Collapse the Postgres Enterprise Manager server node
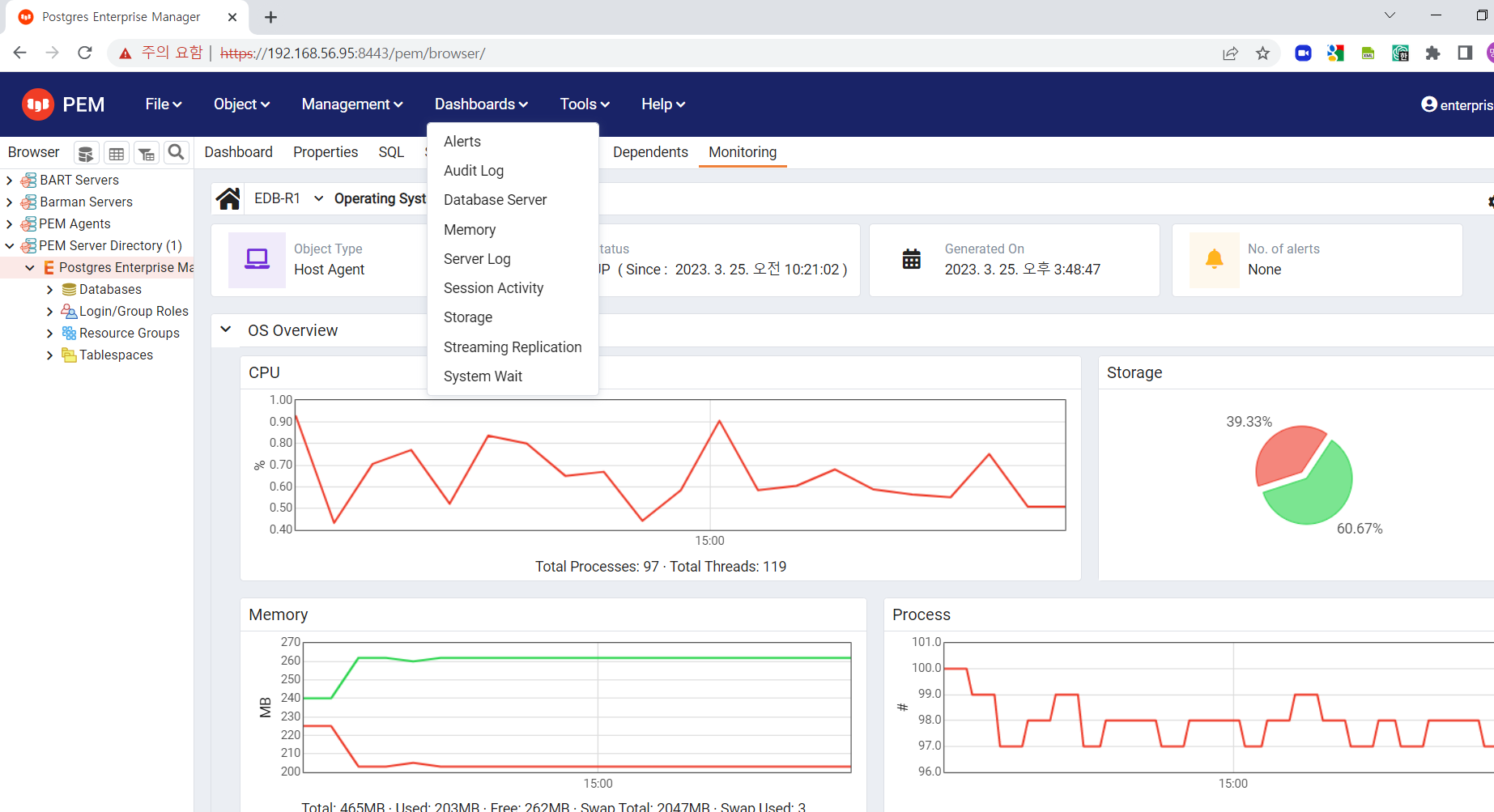Image resolution: width=1494 pixels, height=812 pixels. (30, 267)
